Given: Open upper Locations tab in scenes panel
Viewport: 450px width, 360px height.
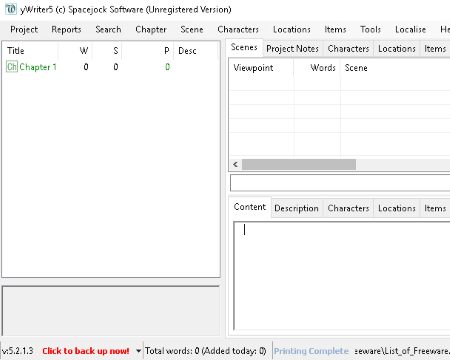Looking at the screenshot, I should [397, 49].
